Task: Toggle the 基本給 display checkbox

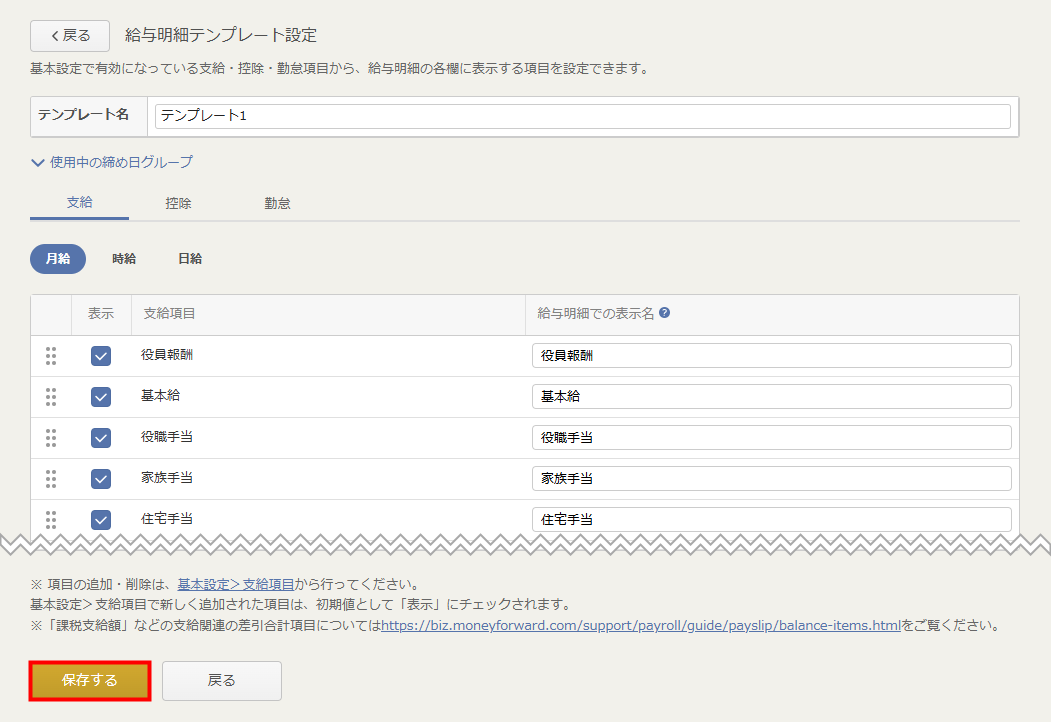Action: click(101, 397)
